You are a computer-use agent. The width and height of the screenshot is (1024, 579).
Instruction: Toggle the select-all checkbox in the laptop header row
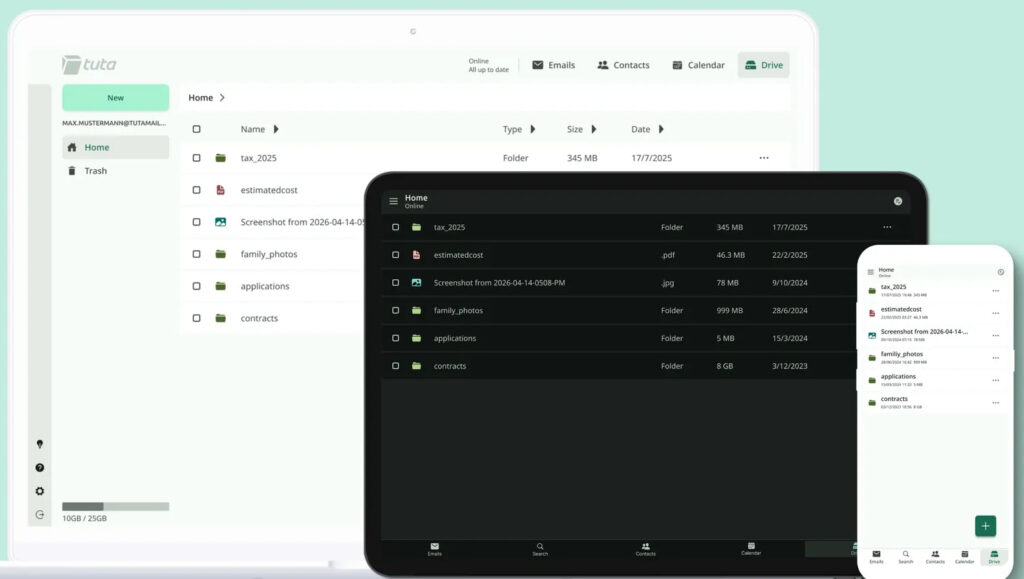click(196, 129)
